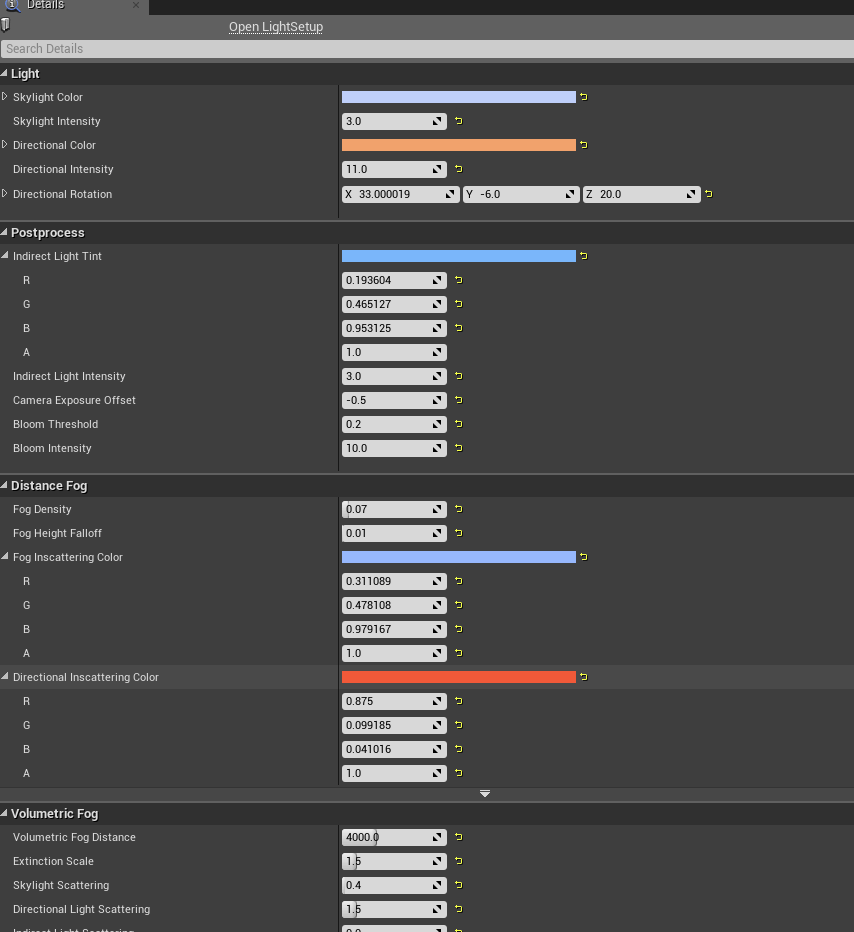Collapse Indirect Light Tint channels

click(x=5, y=256)
